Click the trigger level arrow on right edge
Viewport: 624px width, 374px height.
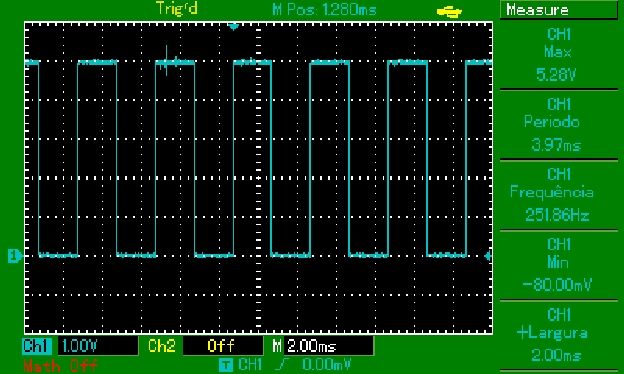[x=488, y=257]
